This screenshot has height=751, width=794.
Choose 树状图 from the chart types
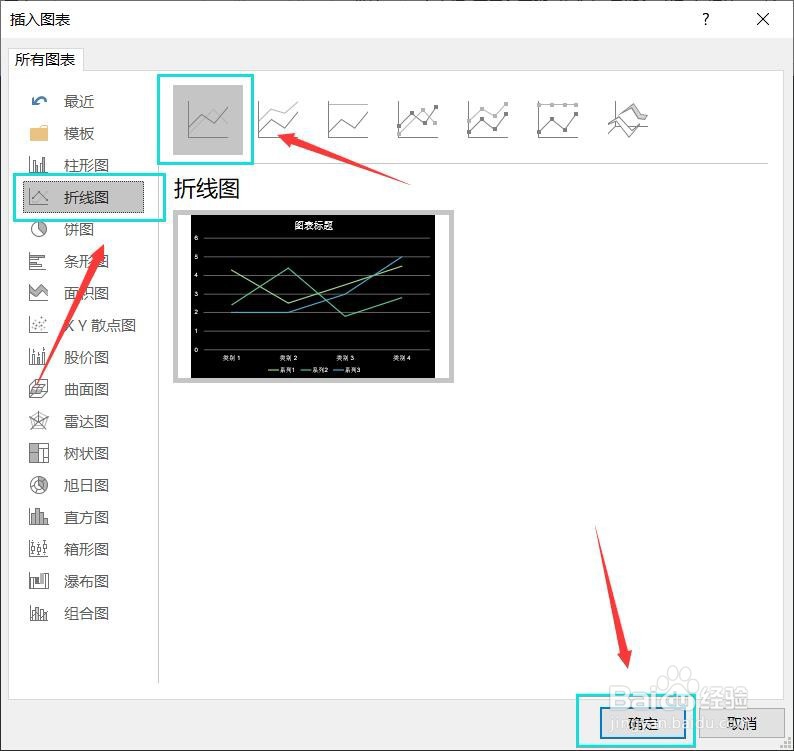(86, 453)
